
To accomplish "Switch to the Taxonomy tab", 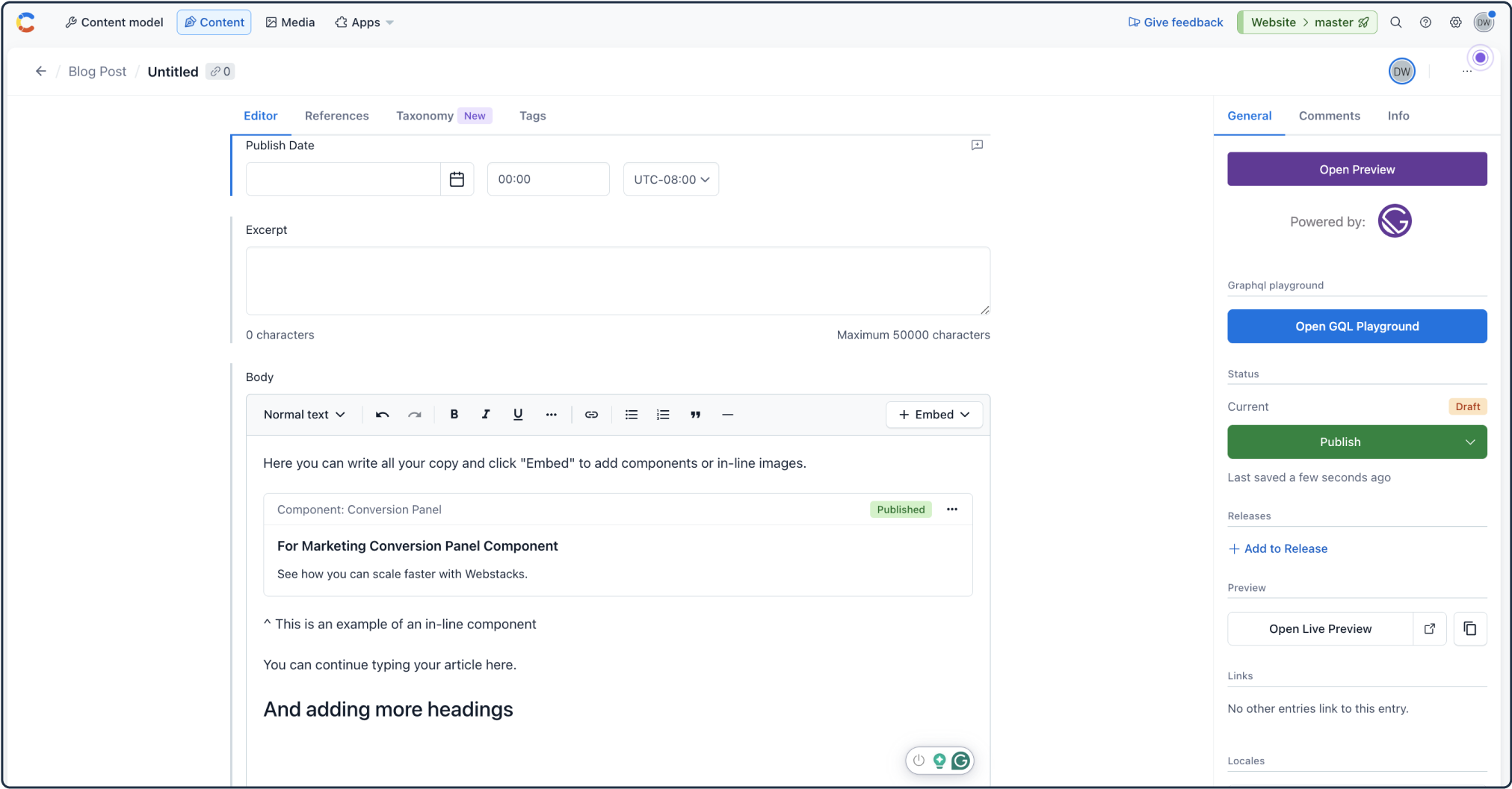I will click(x=425, y=116).
